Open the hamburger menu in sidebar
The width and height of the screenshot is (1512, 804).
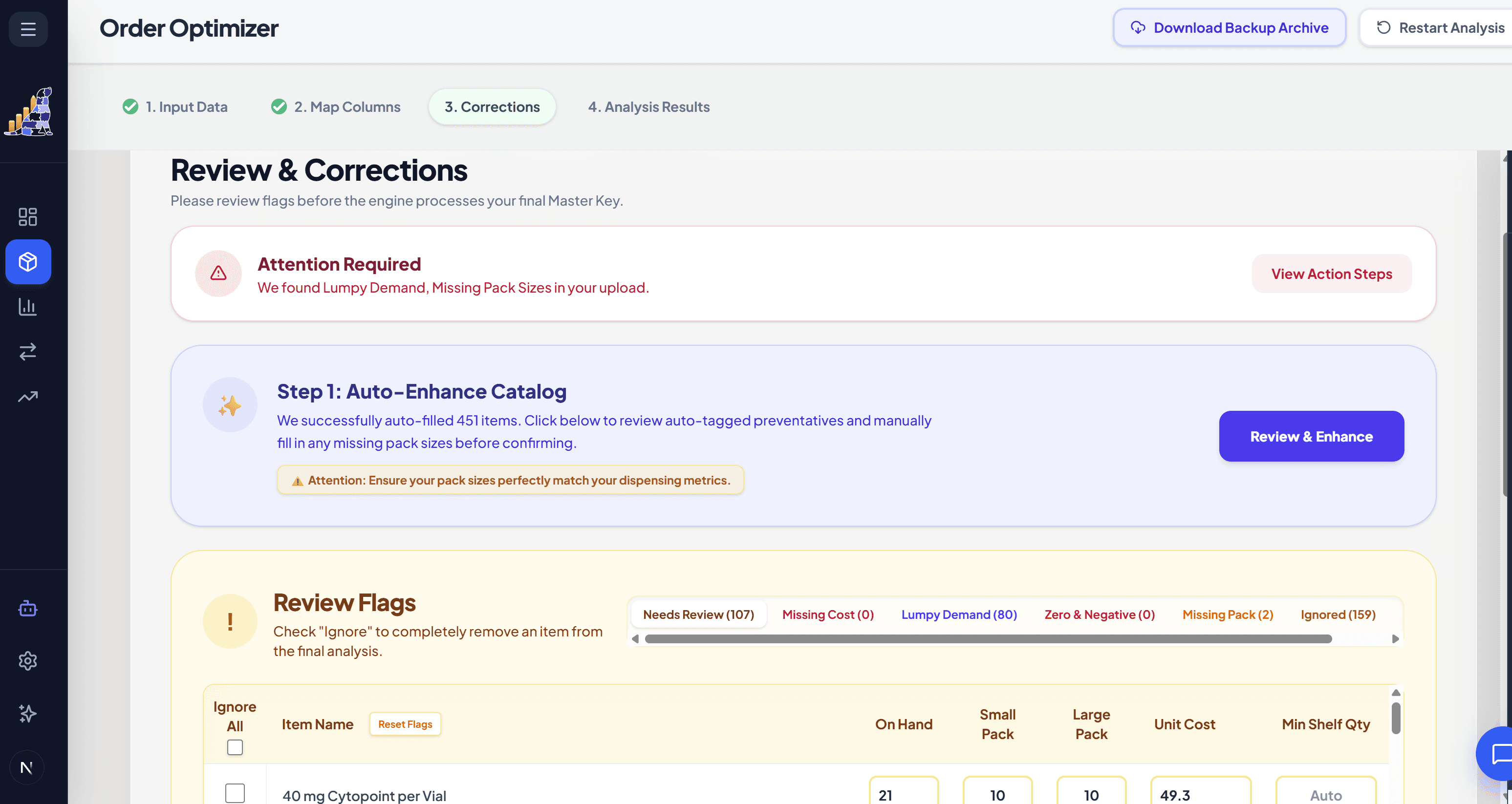click(28, 29)
